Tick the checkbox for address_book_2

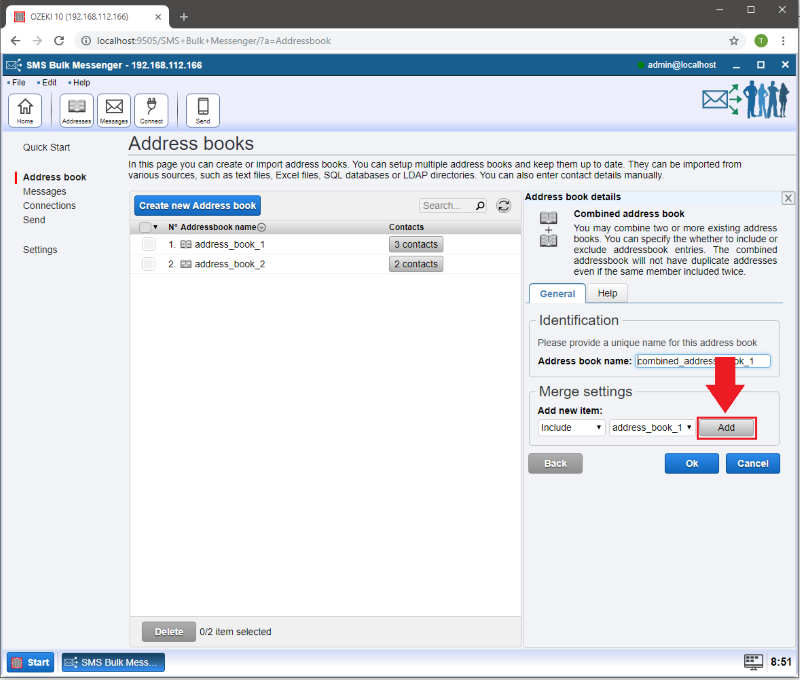tap(148, 264)
